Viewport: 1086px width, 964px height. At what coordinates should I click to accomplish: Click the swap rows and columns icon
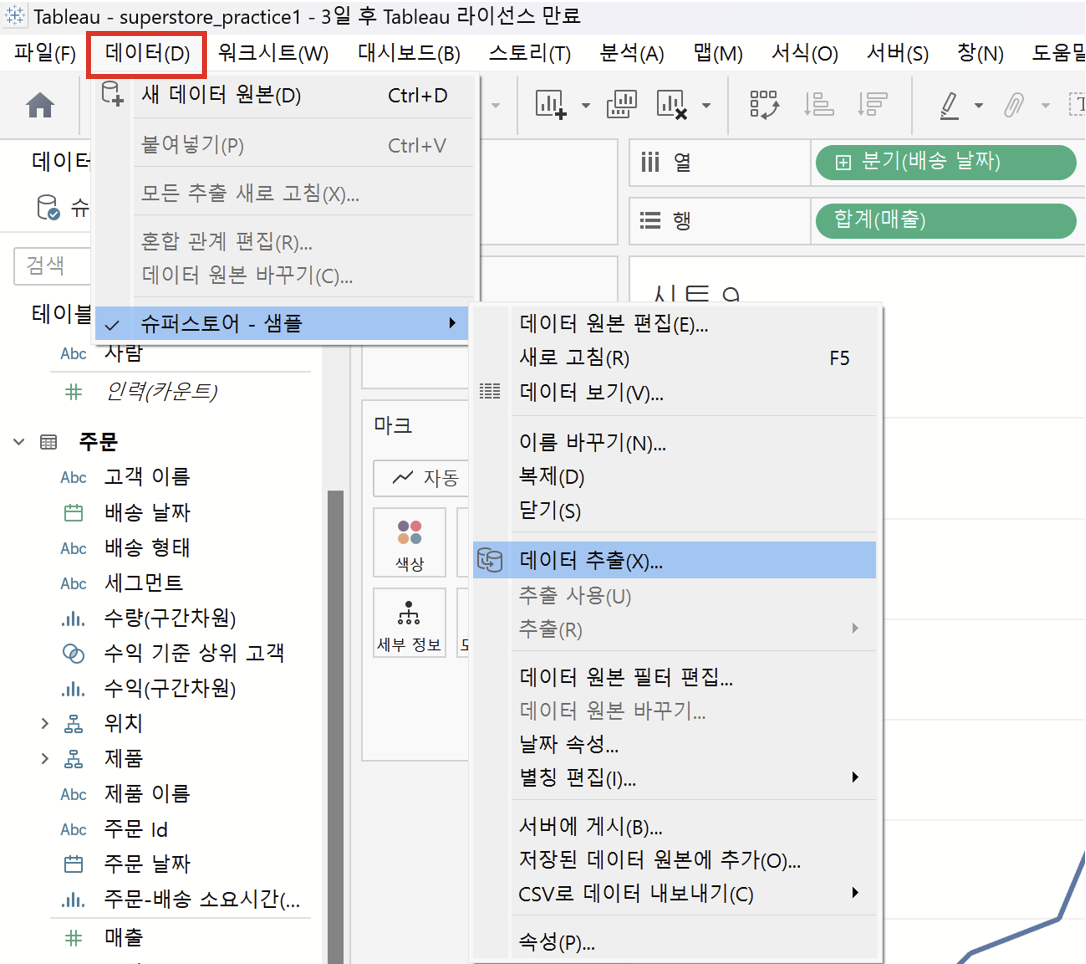[x=764, y=105]
